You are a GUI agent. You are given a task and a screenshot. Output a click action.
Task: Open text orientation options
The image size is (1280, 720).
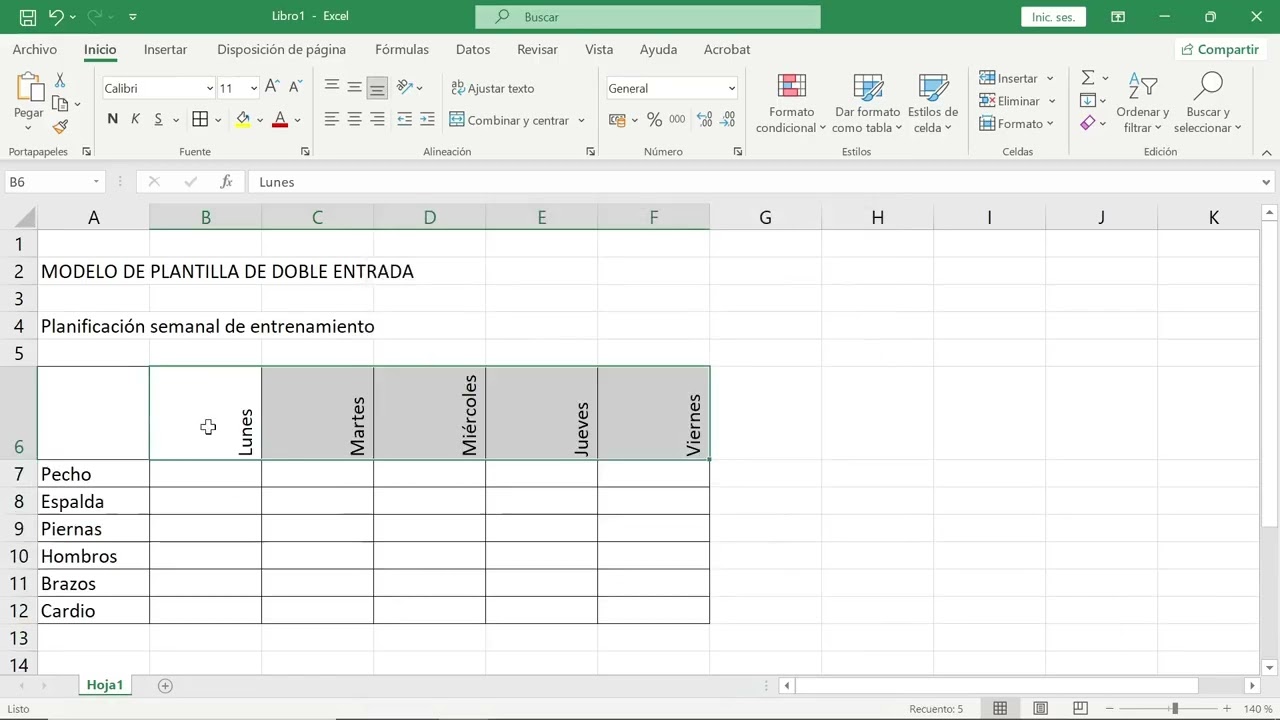(x=409, y=88)
